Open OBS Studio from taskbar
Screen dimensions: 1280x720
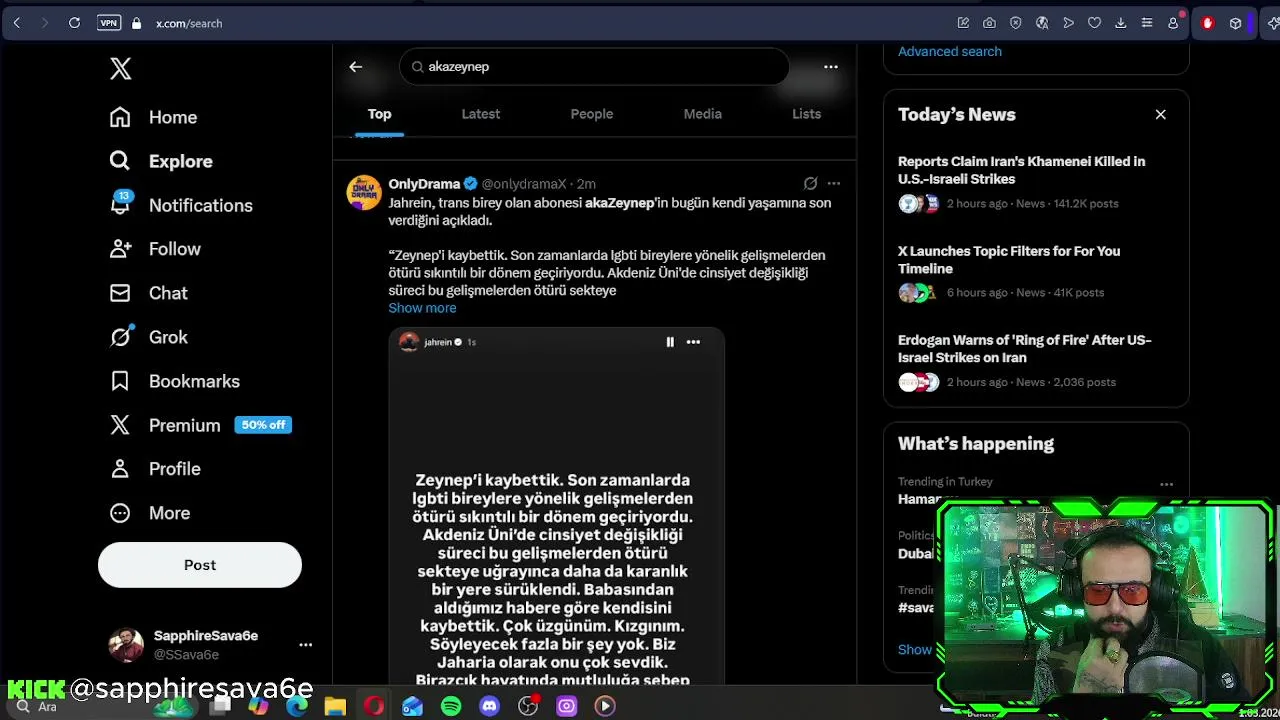pos(528,706)
